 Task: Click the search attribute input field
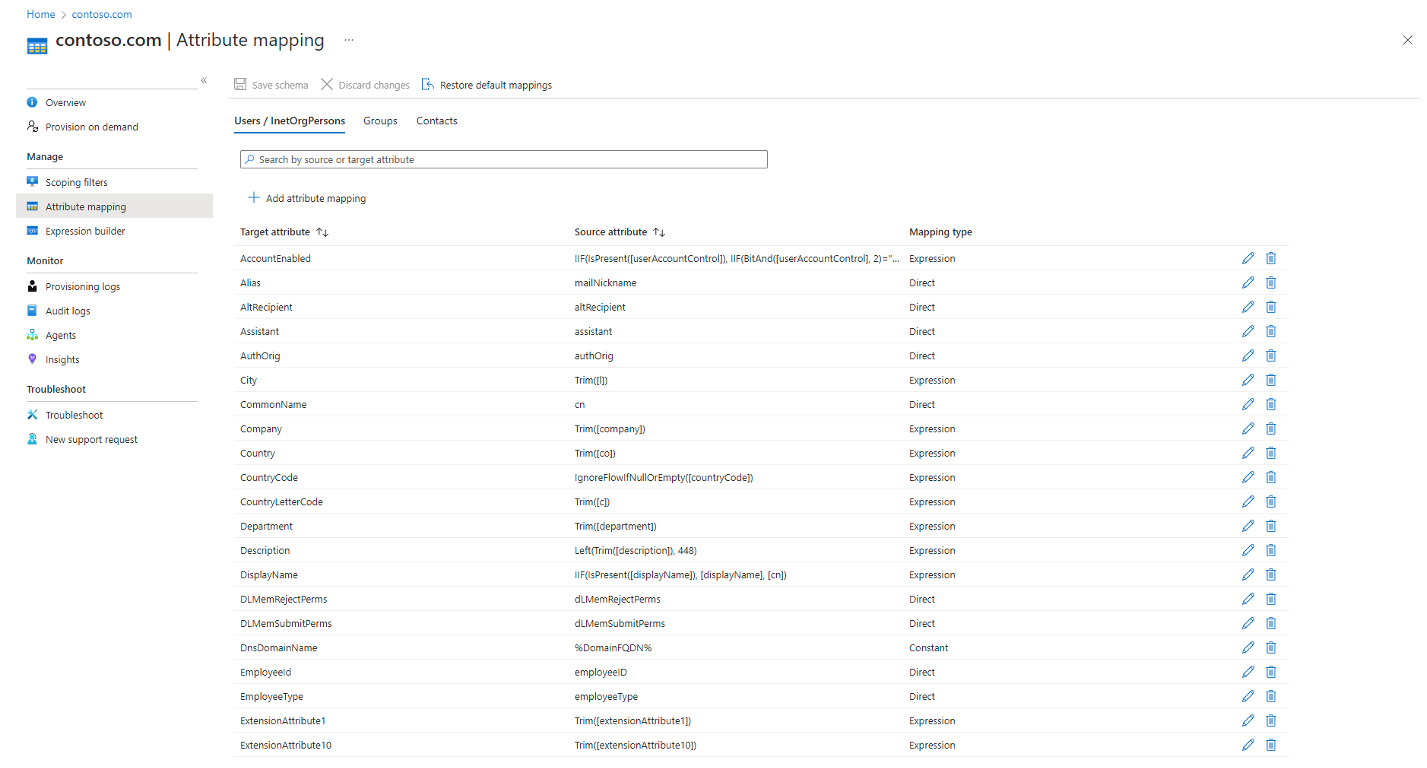(504, 160)
